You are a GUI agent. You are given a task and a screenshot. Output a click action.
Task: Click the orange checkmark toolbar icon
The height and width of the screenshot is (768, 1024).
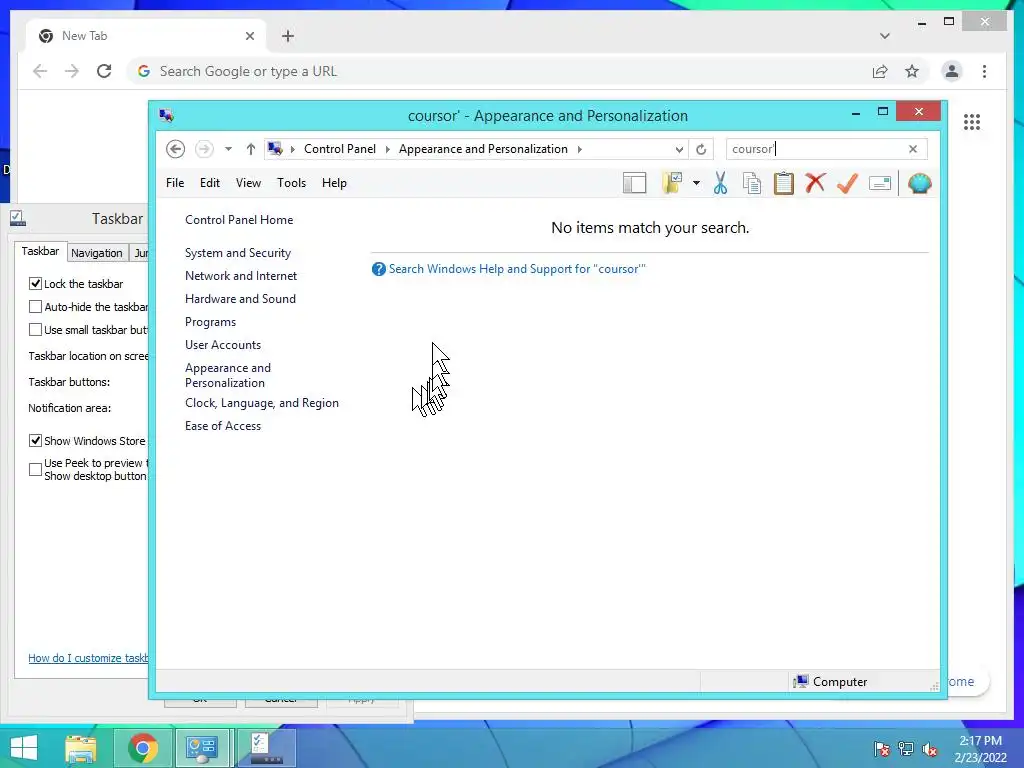[847, 184]
